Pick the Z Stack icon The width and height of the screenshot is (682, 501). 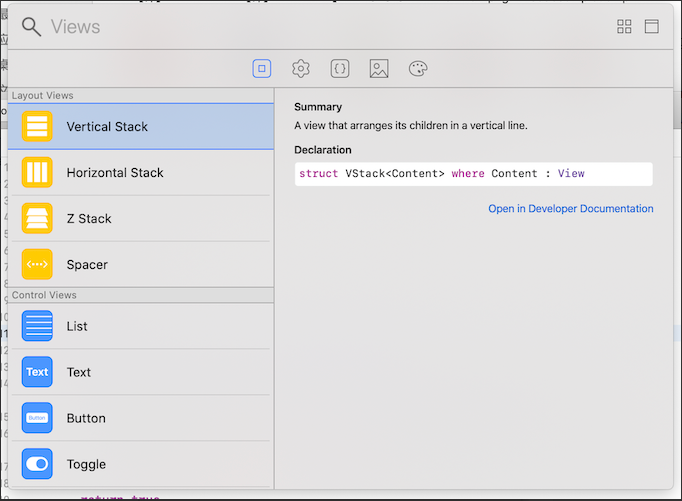coord(37,219)
